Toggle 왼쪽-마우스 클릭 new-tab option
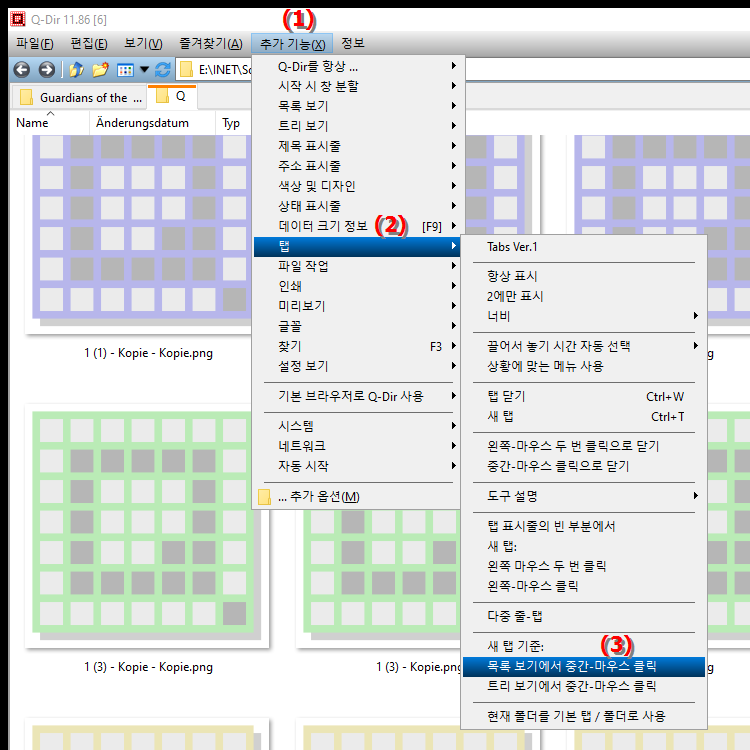750x750 pixels. [584, 586]
